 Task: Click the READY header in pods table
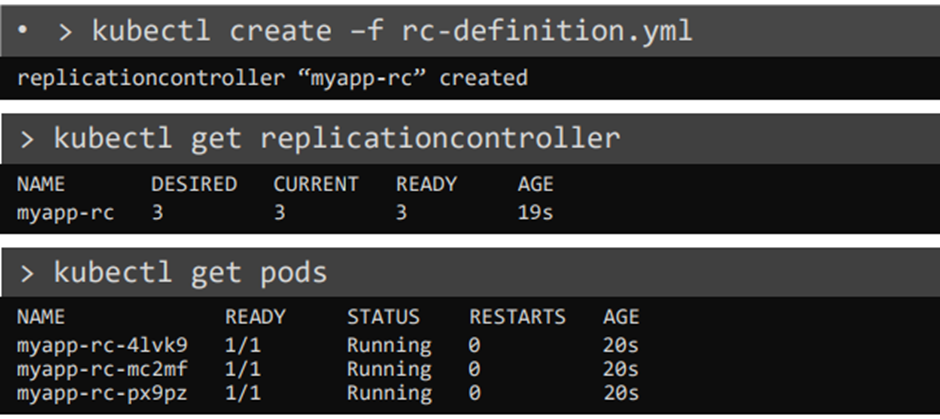(255, 316)
